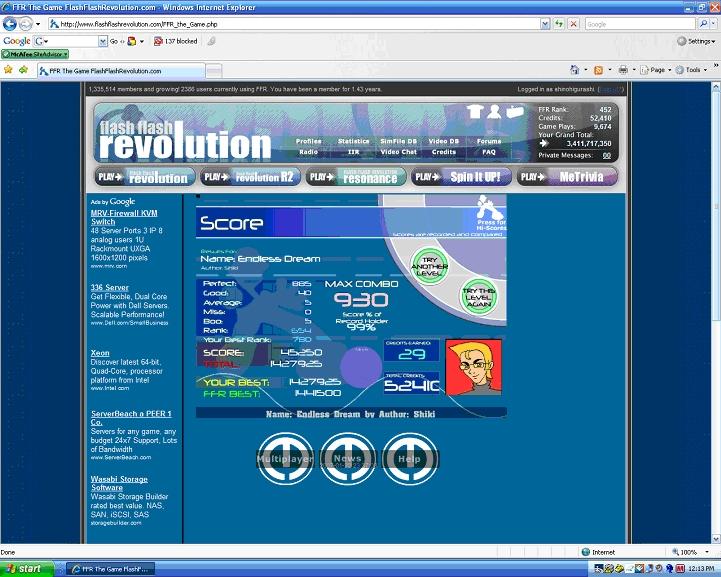
Task: Select Try Another Level button
Action: click(429, 266)
